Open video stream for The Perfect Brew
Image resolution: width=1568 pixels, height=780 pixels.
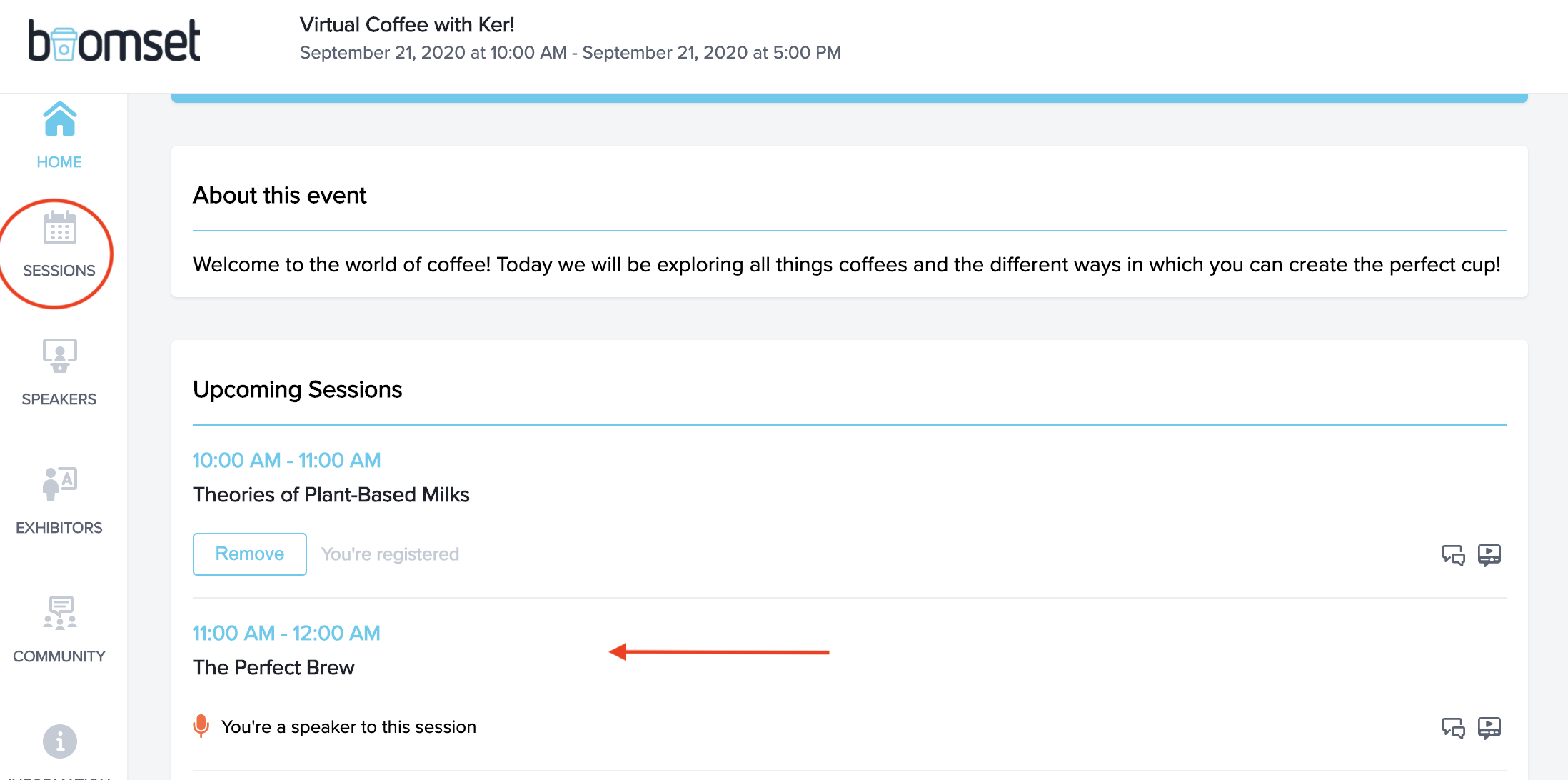1489,728
